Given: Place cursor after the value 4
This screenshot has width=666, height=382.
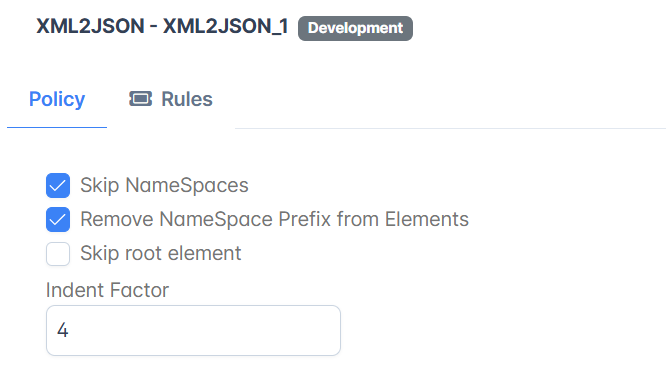Looking at the screenshot, I should pos(69,330).
